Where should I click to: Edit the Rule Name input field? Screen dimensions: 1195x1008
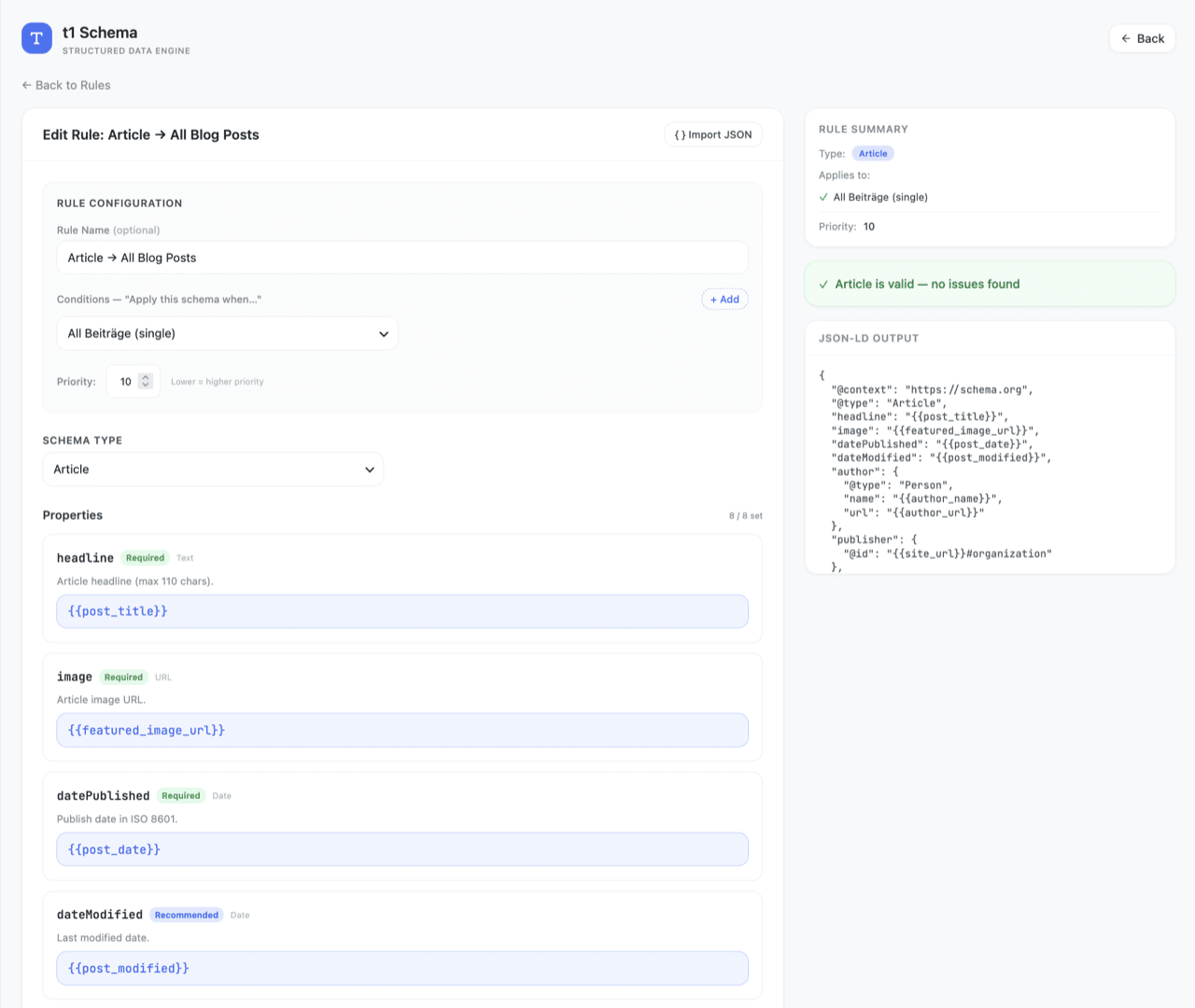[402, 258]
